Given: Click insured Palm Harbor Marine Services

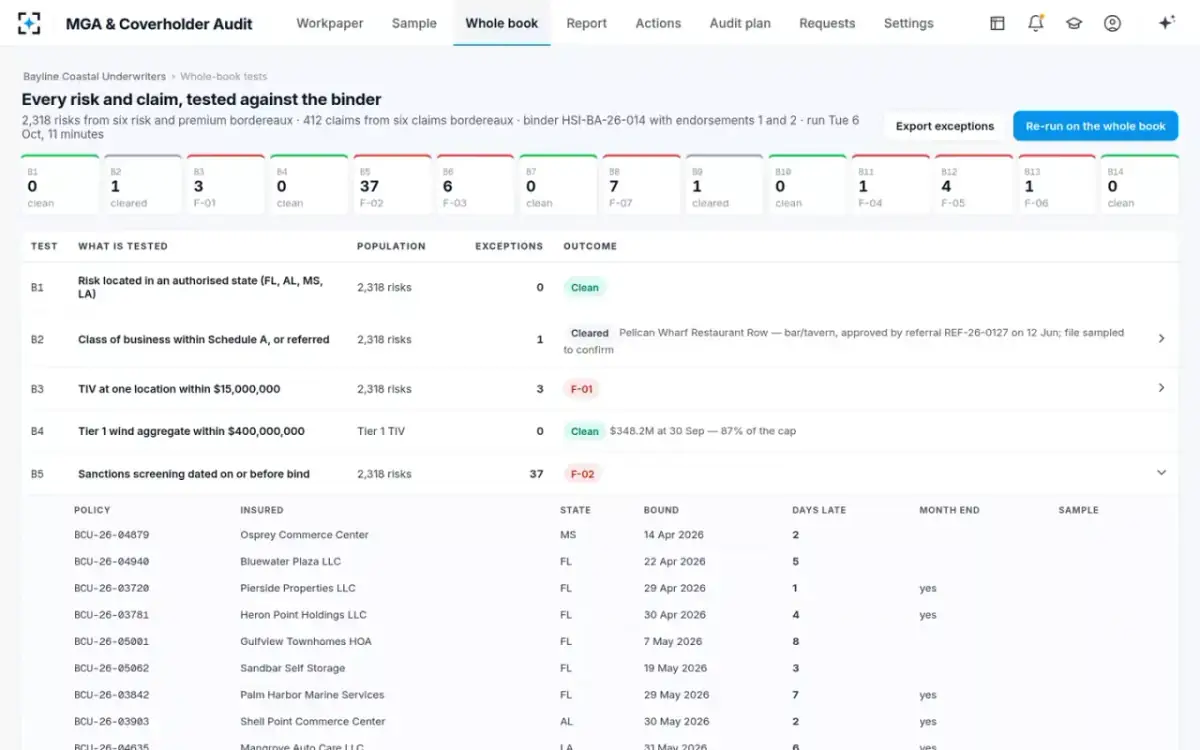Looking at the screenshot, I should 312,695.
